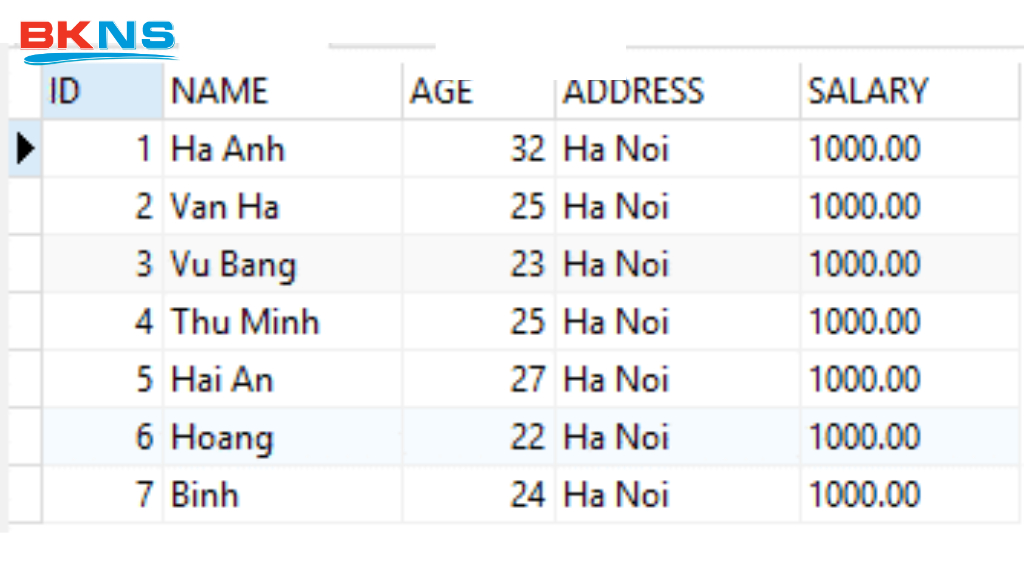The image size is (1024, 576).
Task: Click the BKNS logo
Action: pos(98,40)
